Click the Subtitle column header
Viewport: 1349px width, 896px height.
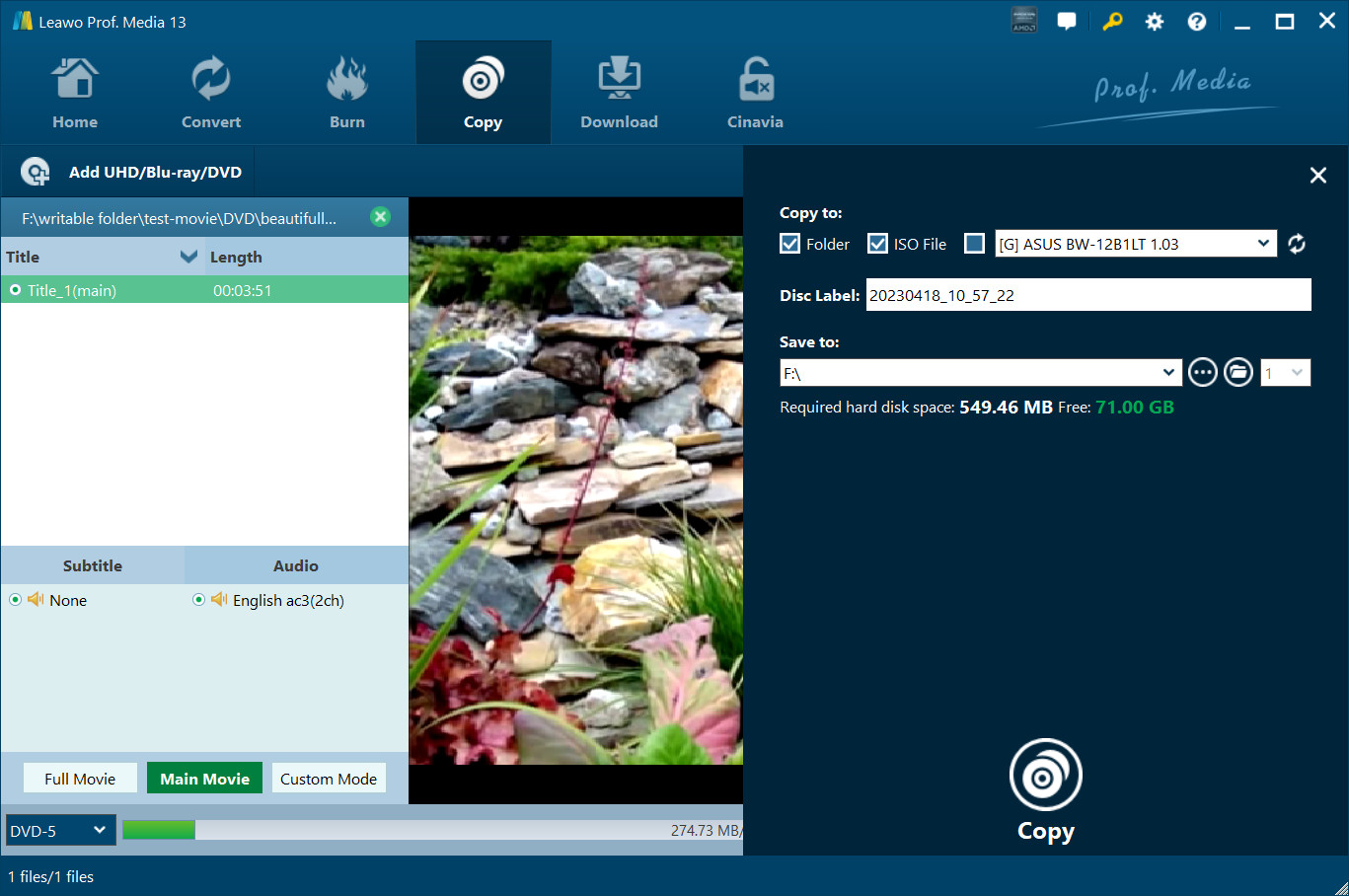[93, 565]
